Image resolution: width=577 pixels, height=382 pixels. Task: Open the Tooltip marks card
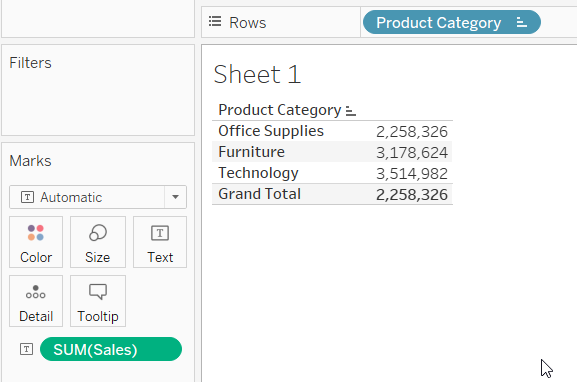coord(98,301)
